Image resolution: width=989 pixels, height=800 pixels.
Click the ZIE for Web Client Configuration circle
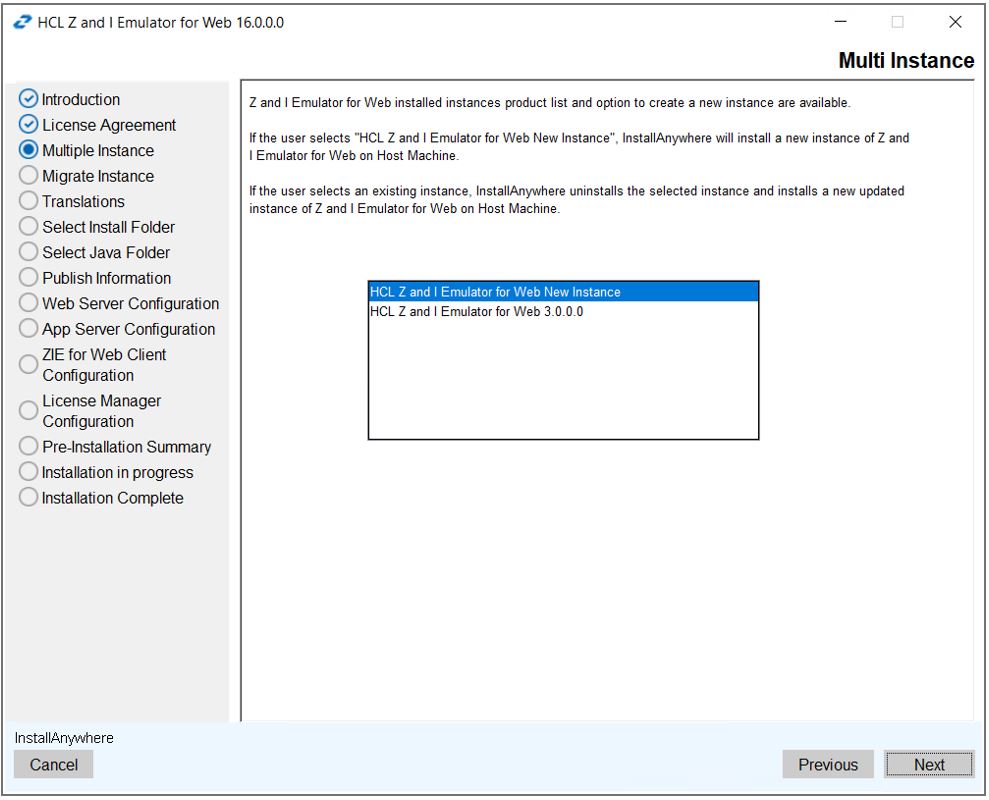tap(28, 364)
